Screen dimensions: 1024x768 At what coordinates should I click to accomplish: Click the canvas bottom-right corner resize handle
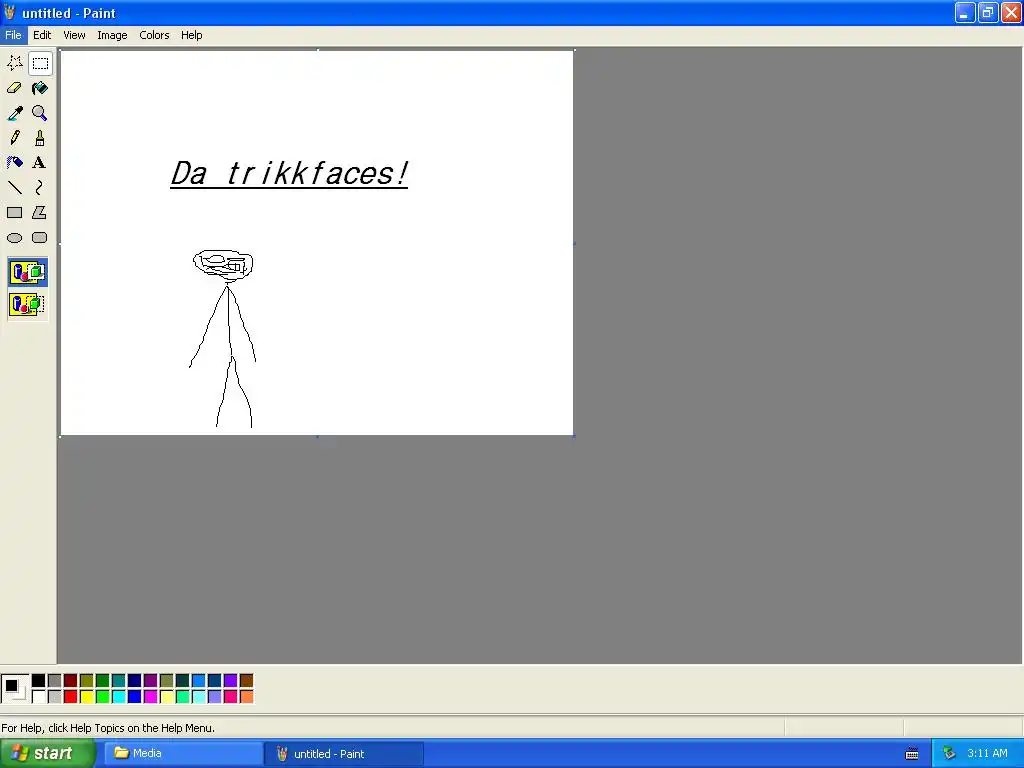click(x=574, y=436)
